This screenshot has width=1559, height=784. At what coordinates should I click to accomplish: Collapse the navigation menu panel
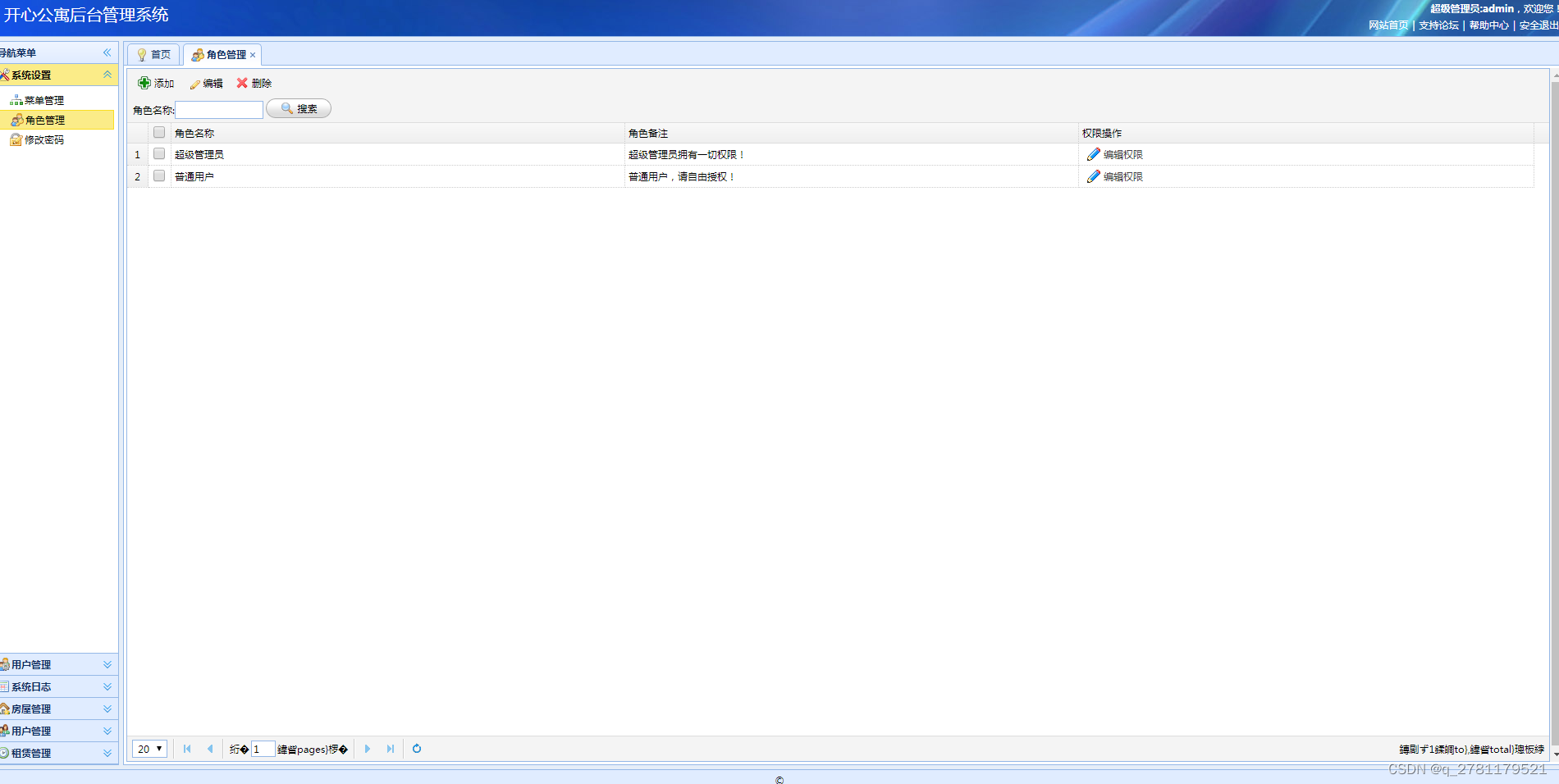[x=107, y=52]
